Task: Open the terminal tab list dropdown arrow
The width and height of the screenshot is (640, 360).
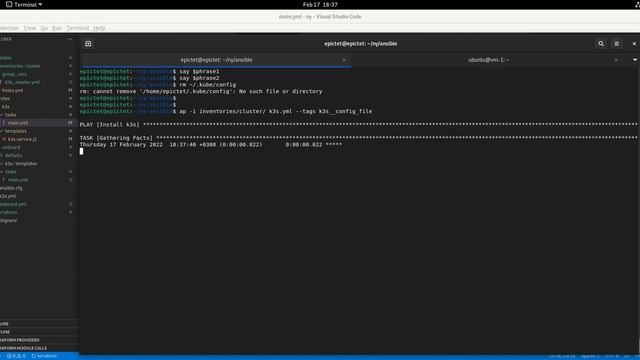Action: click(x=635, y=60)
